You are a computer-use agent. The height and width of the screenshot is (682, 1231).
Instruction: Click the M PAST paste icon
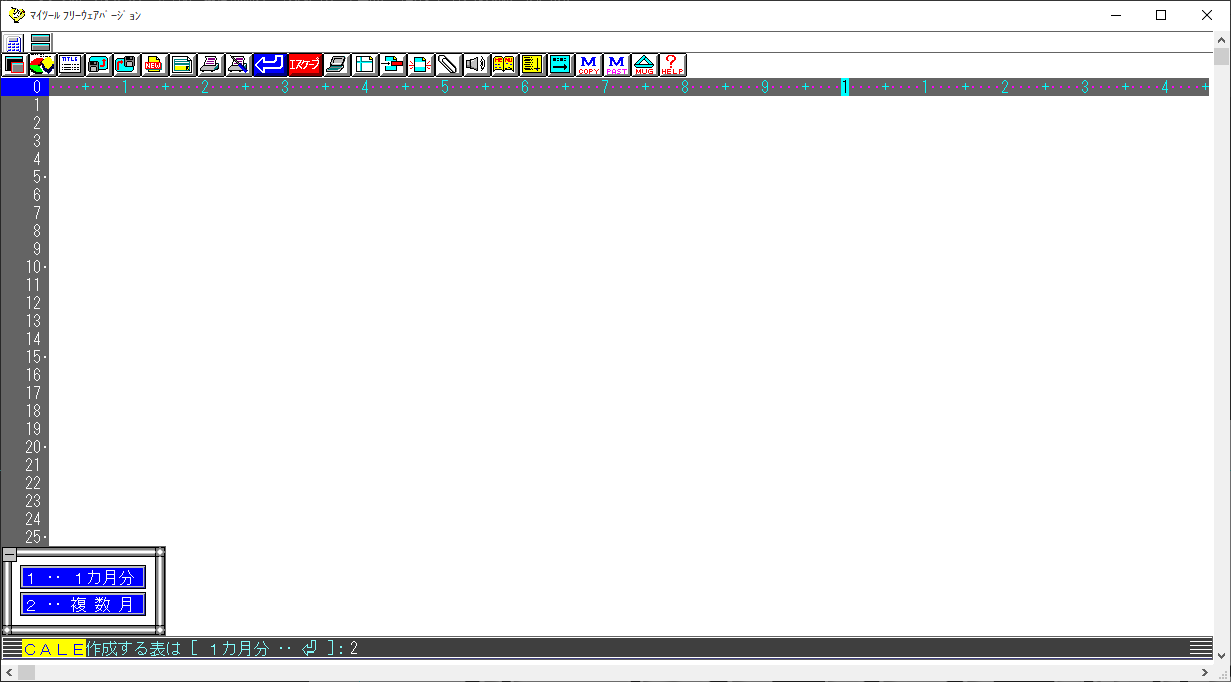pos(616,65)
